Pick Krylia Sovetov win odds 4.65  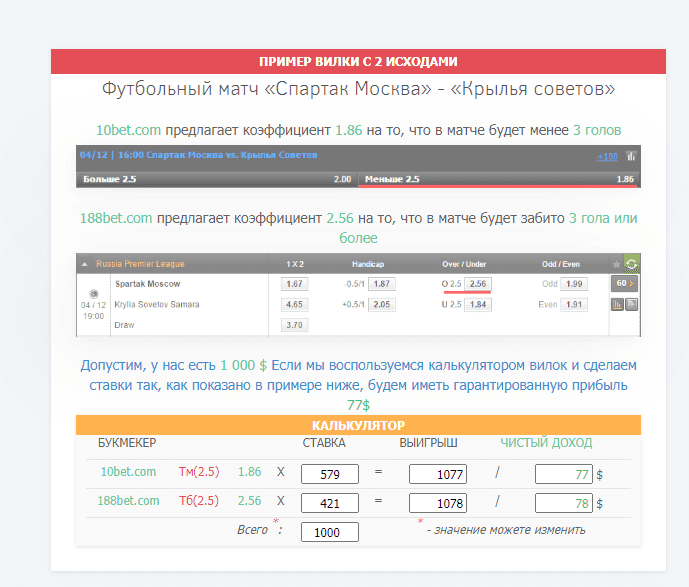tap(295, 304)
